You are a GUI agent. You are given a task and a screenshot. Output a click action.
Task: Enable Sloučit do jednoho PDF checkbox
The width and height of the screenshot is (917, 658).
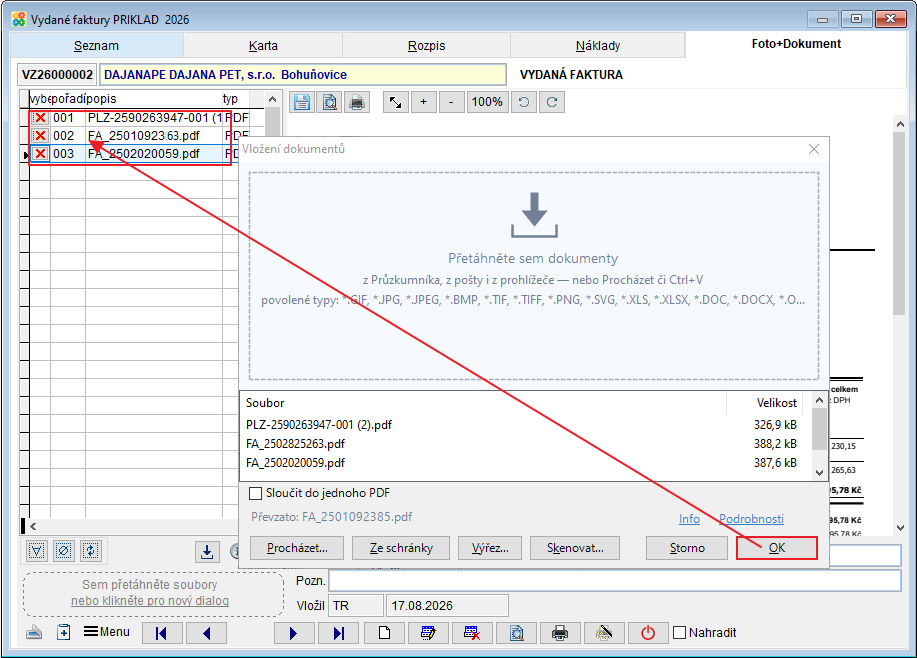click(x=256, y=493)
